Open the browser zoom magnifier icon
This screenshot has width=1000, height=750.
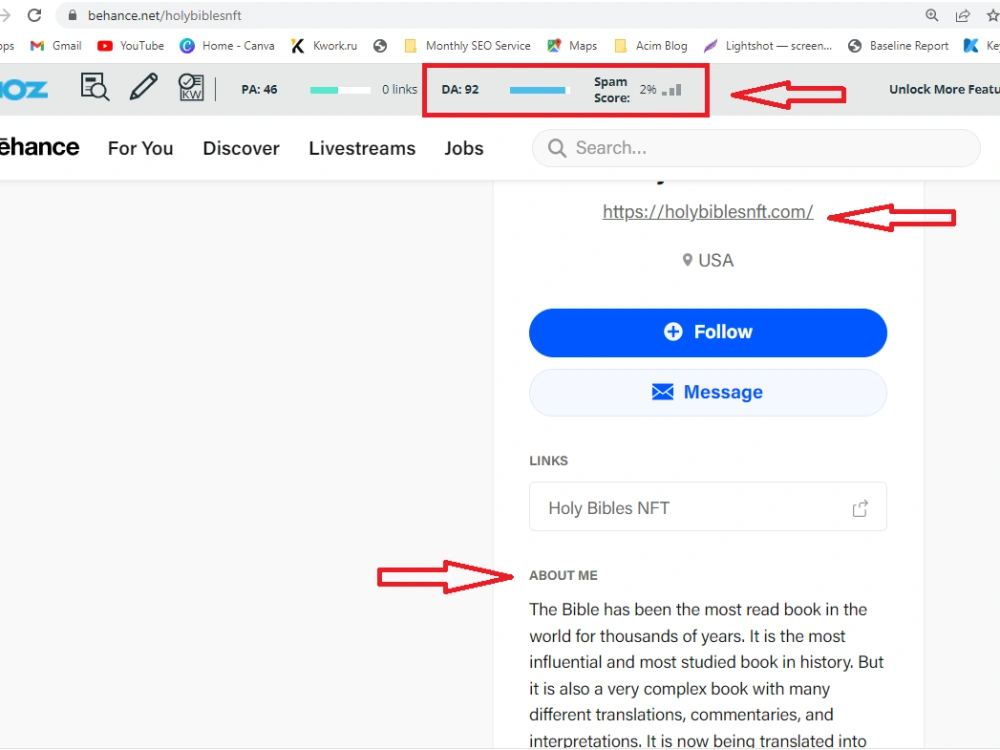tap(932, 15)
